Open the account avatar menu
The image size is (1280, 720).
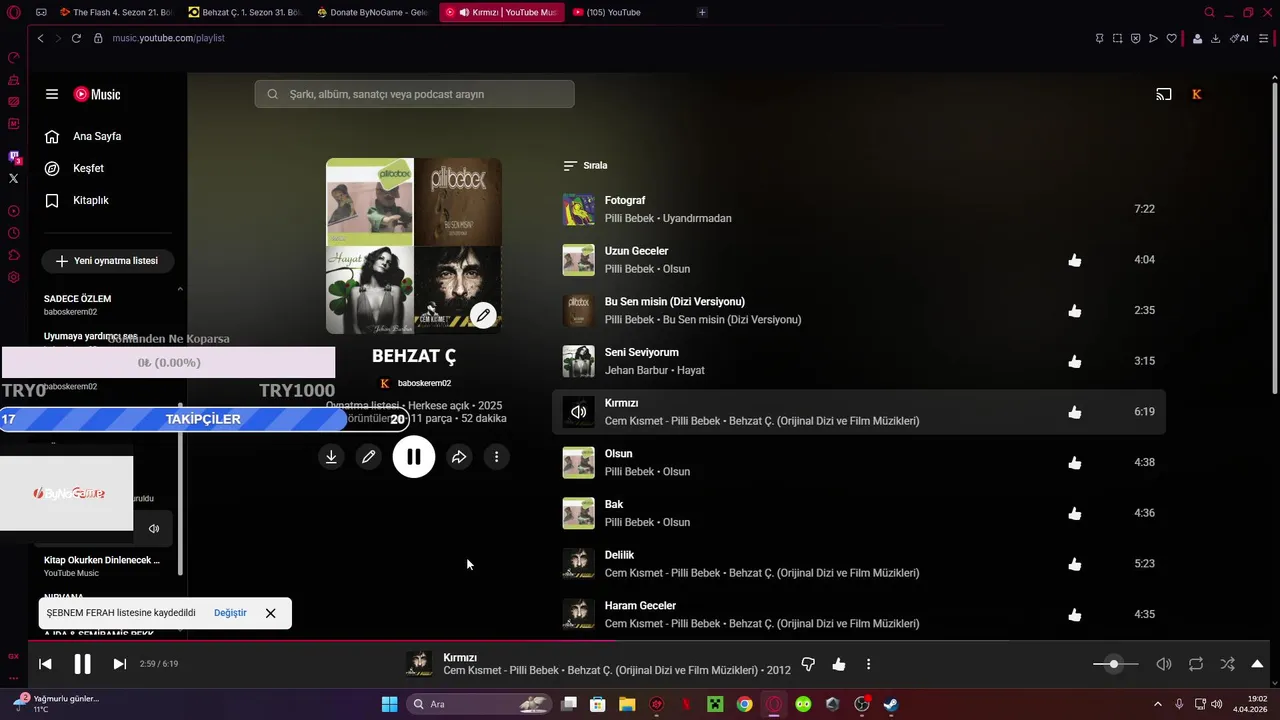pyautogui.click(x=1197, y=94)
